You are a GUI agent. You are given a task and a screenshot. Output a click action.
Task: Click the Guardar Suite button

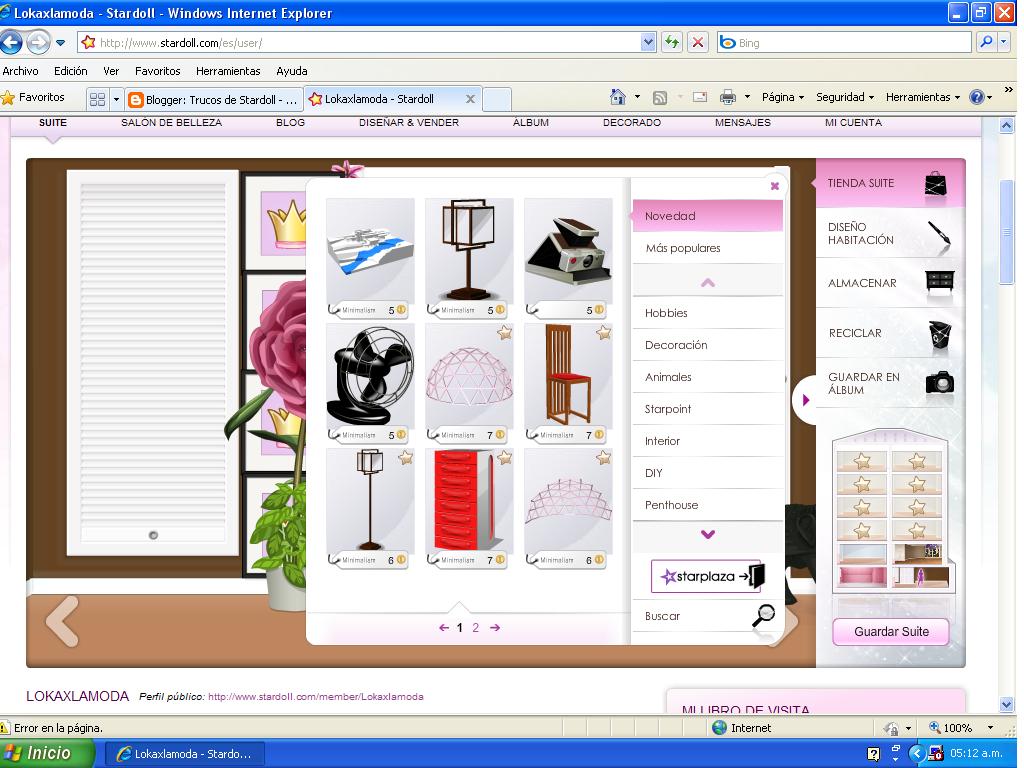891,632
